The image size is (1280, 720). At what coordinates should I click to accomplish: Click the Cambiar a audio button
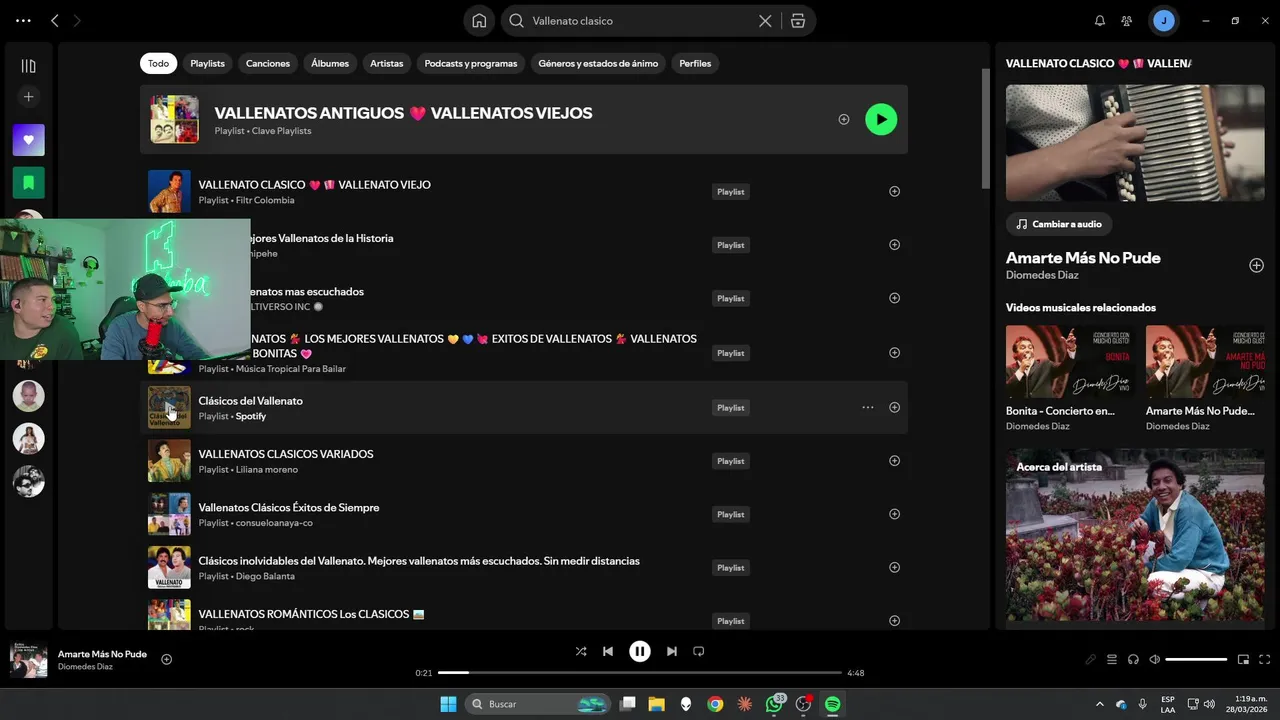1059,224
